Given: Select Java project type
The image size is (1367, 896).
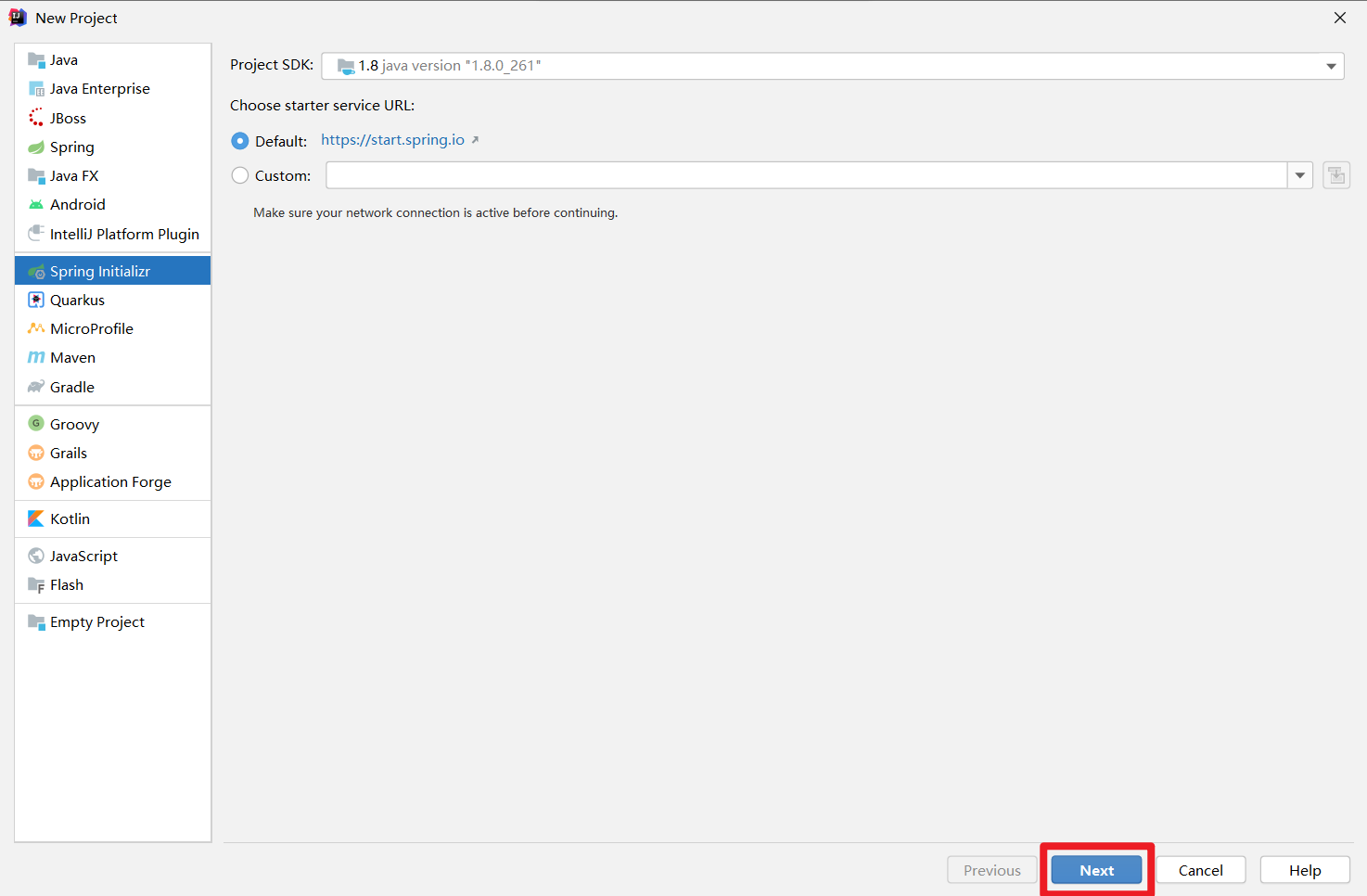Looking at the screenshot, I should 113,60.
